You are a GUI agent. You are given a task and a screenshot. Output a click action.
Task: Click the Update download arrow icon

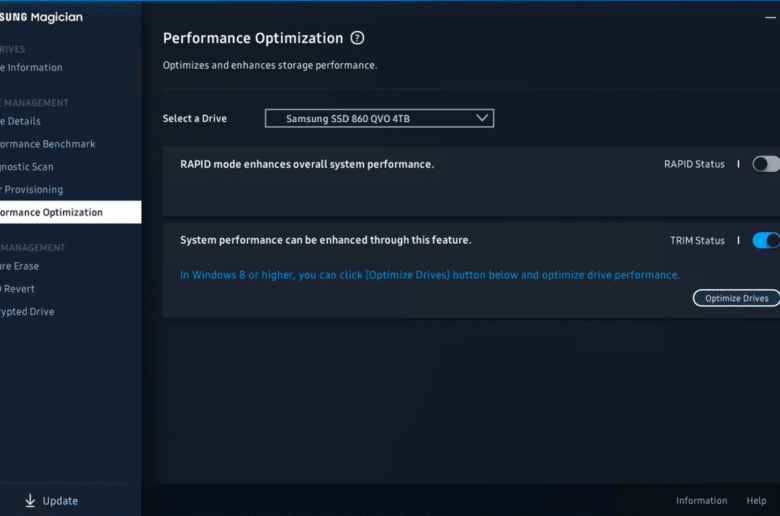coord(30,500)
